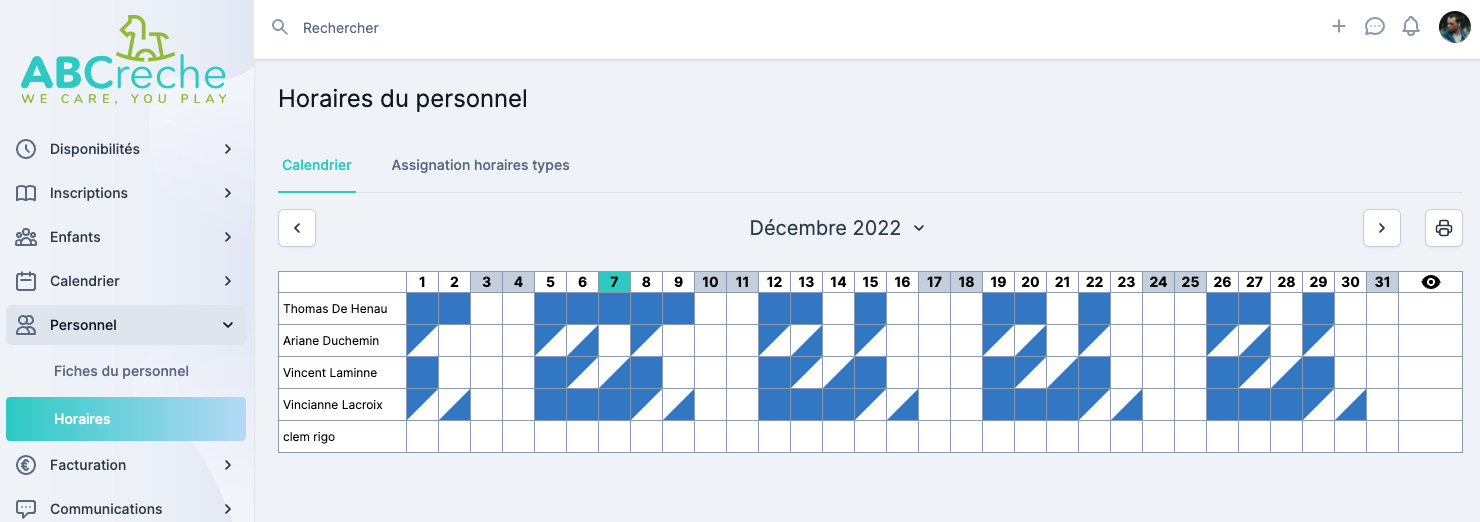The width and height of the screenshot is (1480, 522).
Task: Click the Enfants group icon
Action: tap(26, 237)
